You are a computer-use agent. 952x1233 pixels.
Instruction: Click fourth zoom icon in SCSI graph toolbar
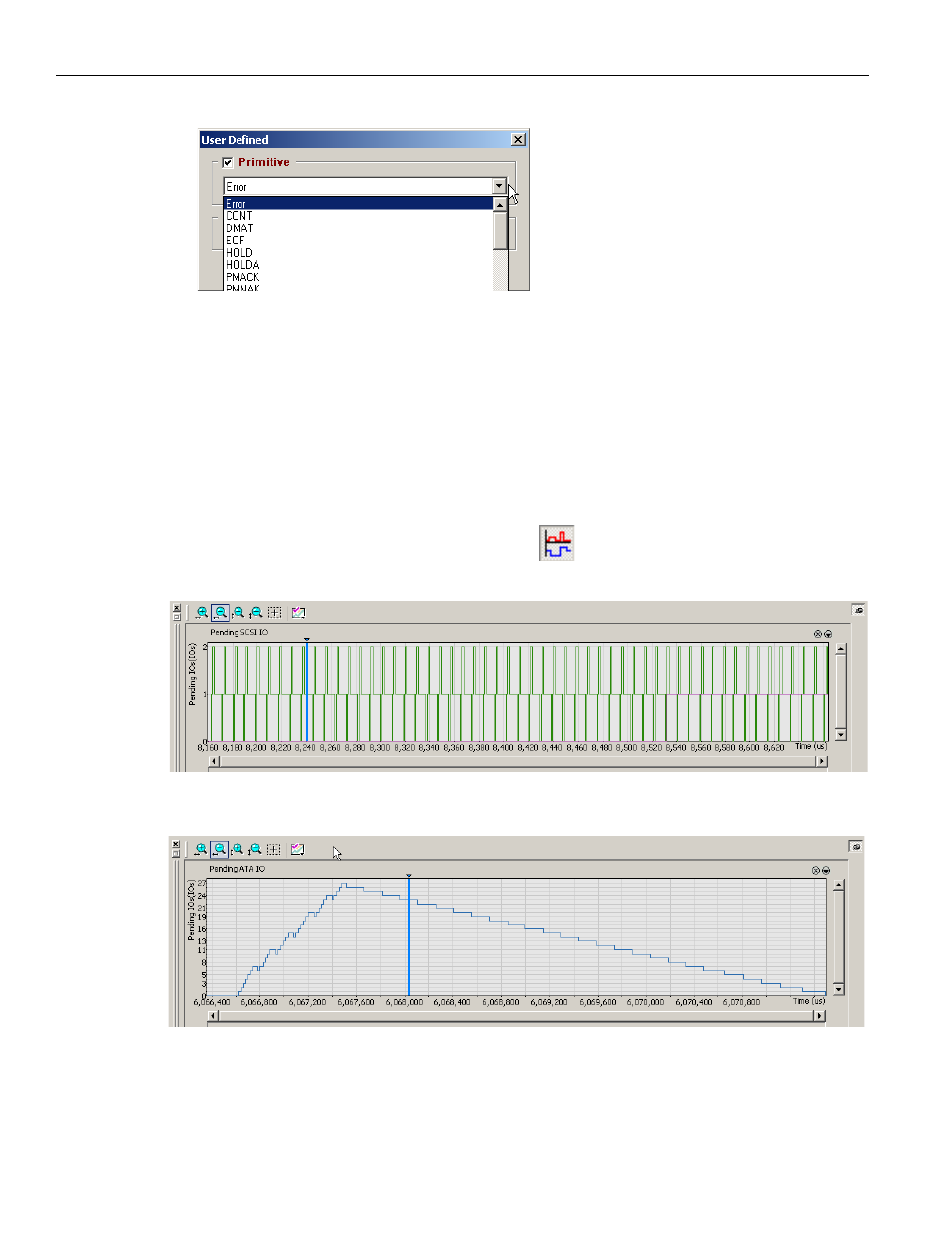coord(256,613)
